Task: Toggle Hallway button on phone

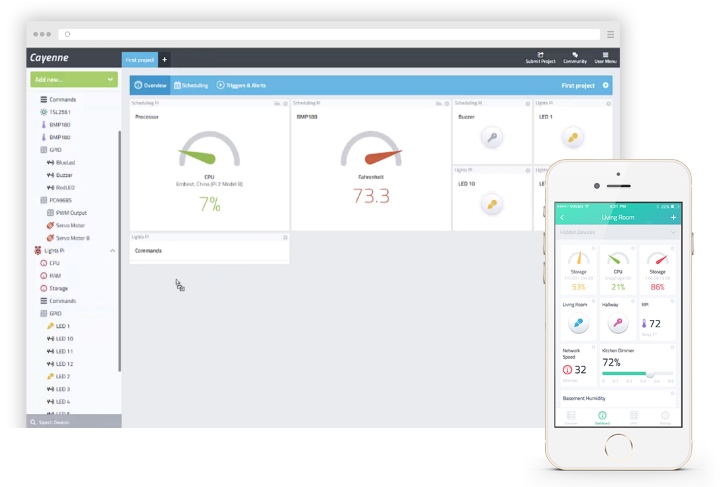Action: pyautogui.click(x=618, y=323)
